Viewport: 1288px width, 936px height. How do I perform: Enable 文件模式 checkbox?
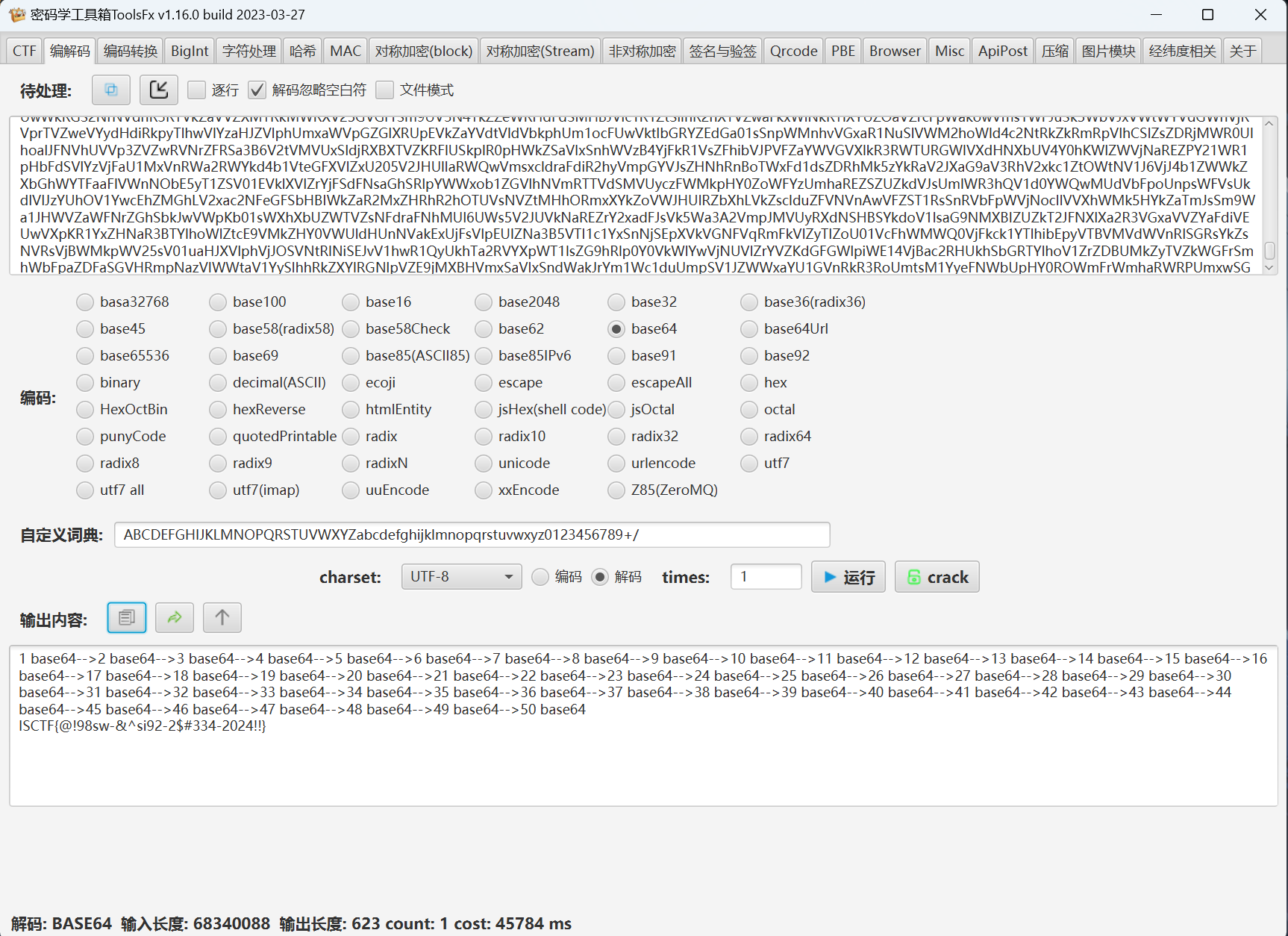[384, 90]
